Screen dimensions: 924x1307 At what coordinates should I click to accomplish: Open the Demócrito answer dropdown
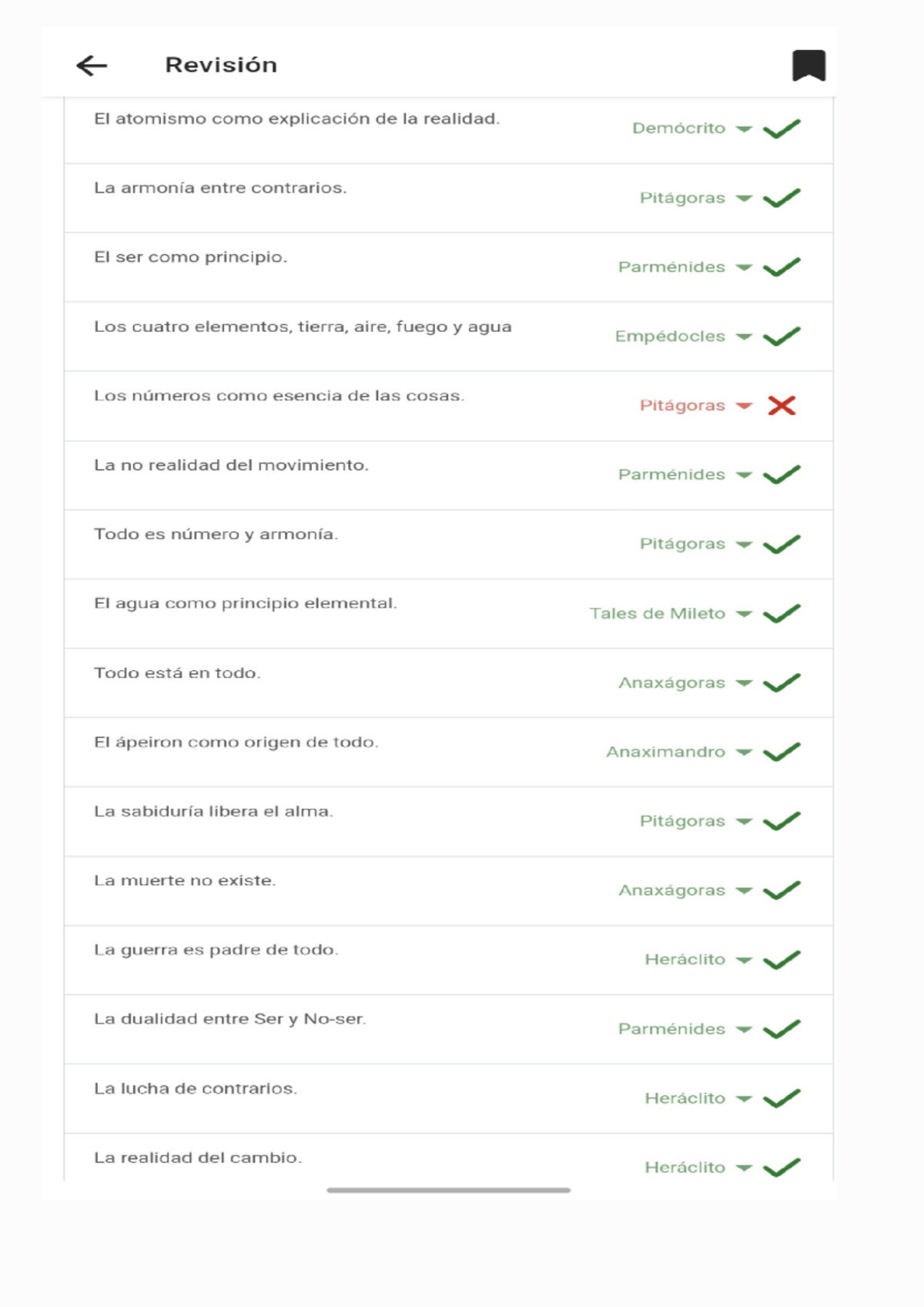pyautogui.click(x=743, y=129)
